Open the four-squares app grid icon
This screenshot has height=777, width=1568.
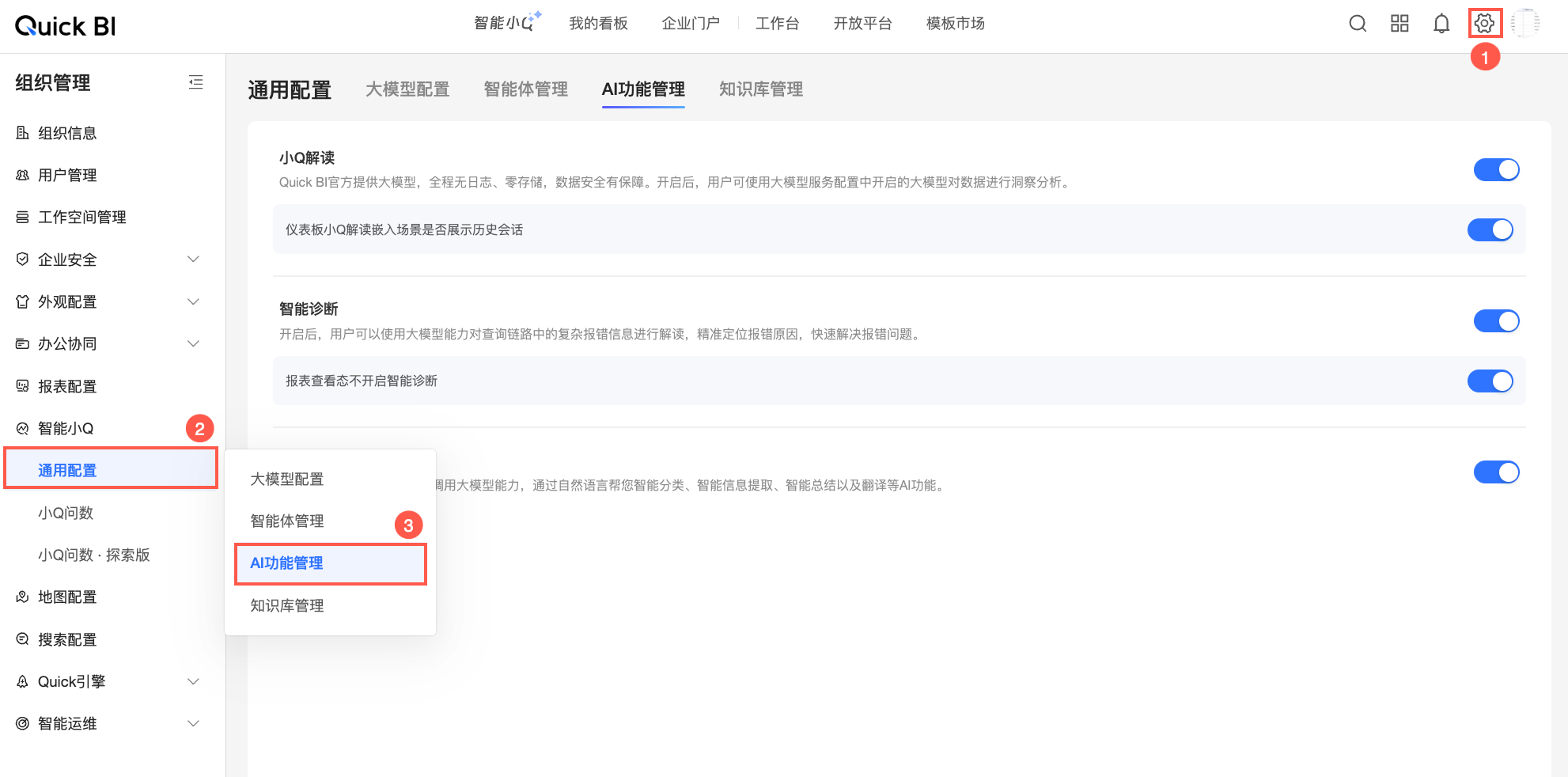click(1399, 24)
